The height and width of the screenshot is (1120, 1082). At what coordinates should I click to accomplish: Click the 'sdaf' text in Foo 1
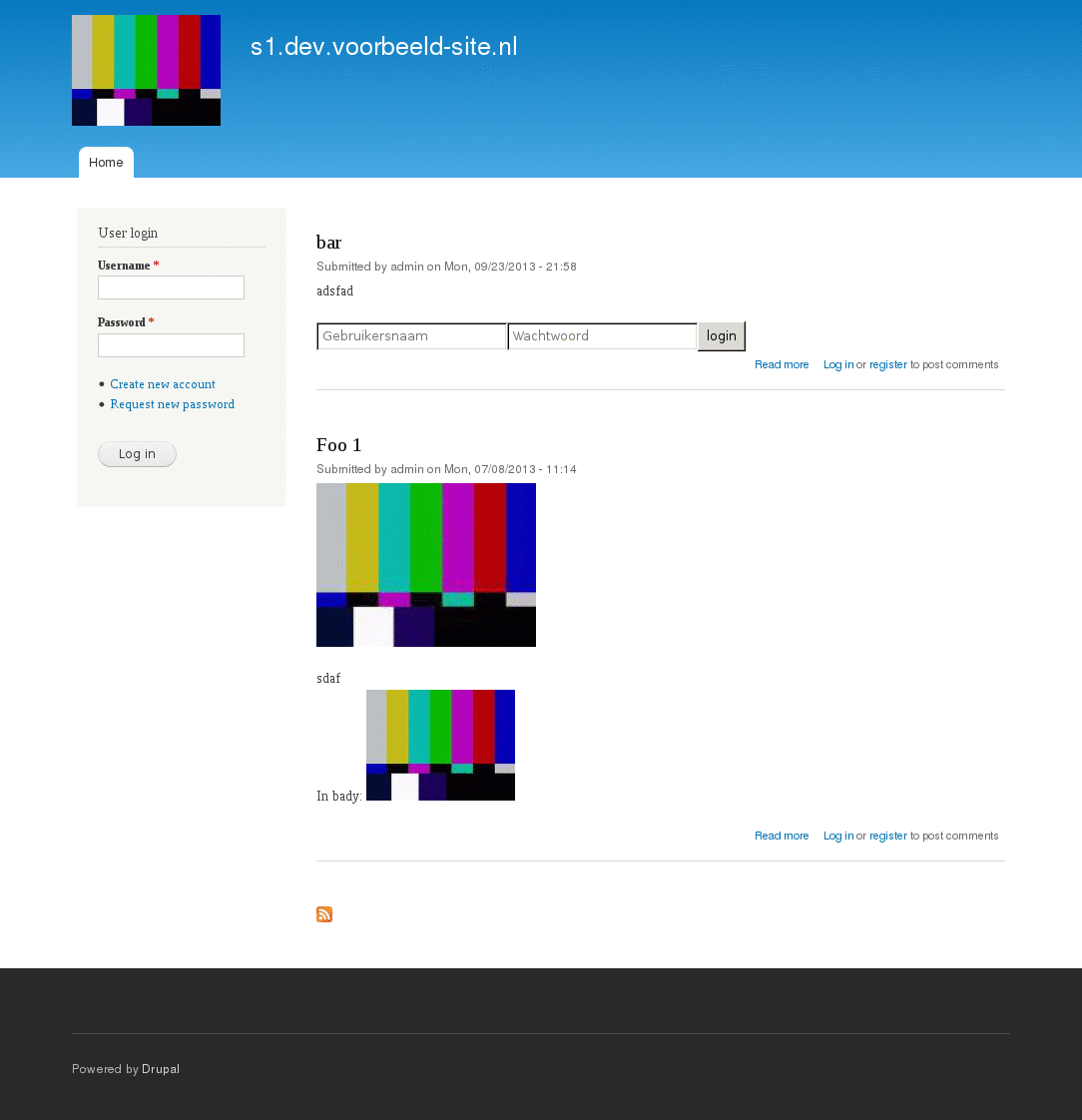coord(328,678)
